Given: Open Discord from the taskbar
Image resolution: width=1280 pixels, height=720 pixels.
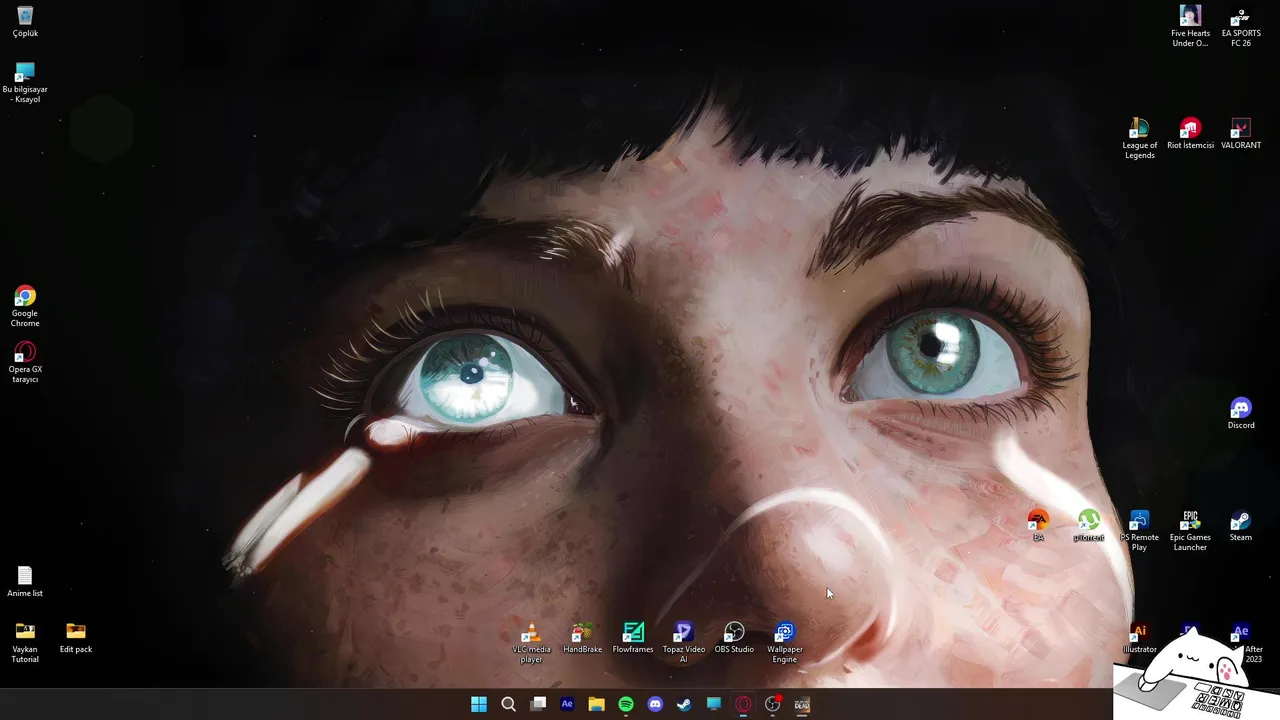Looking at the screenshot, I should (655, 704).
